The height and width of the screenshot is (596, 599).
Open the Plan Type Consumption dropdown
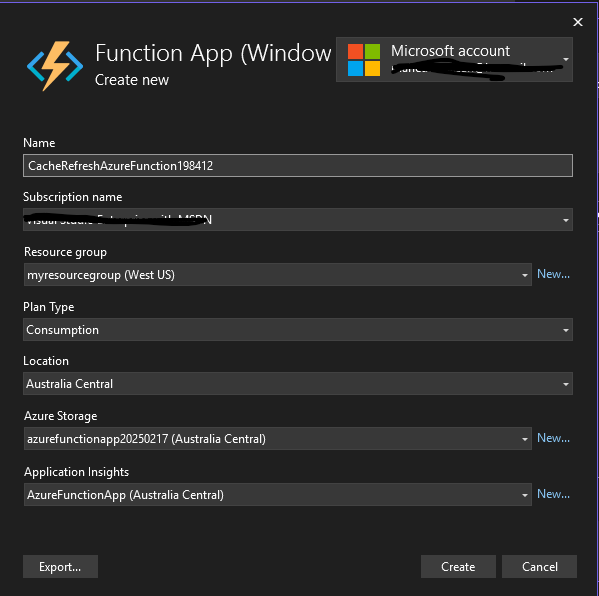[298, 330]
